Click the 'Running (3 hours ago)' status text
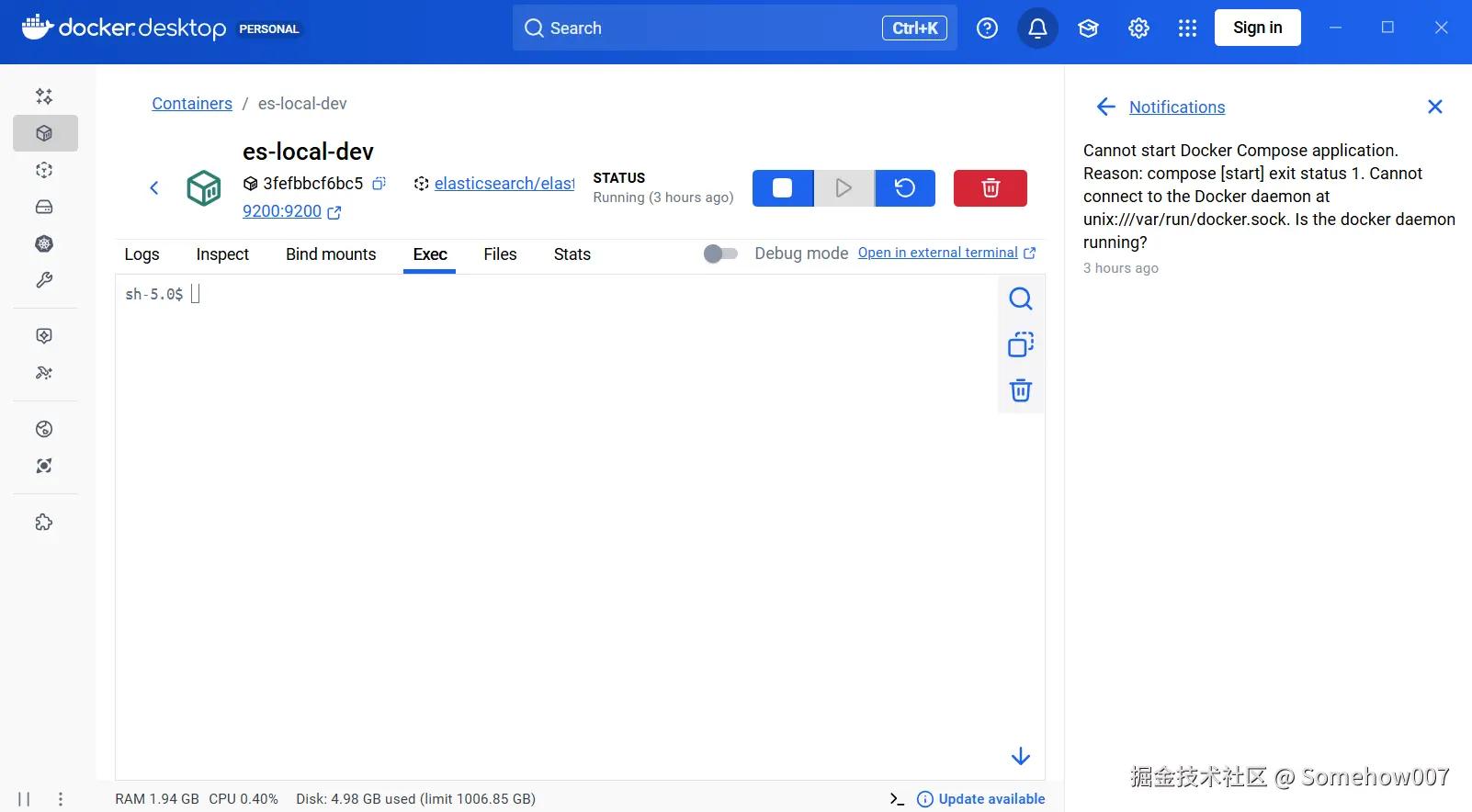The width and height of the screenshot is (1472, 812). tap(663, 197)
